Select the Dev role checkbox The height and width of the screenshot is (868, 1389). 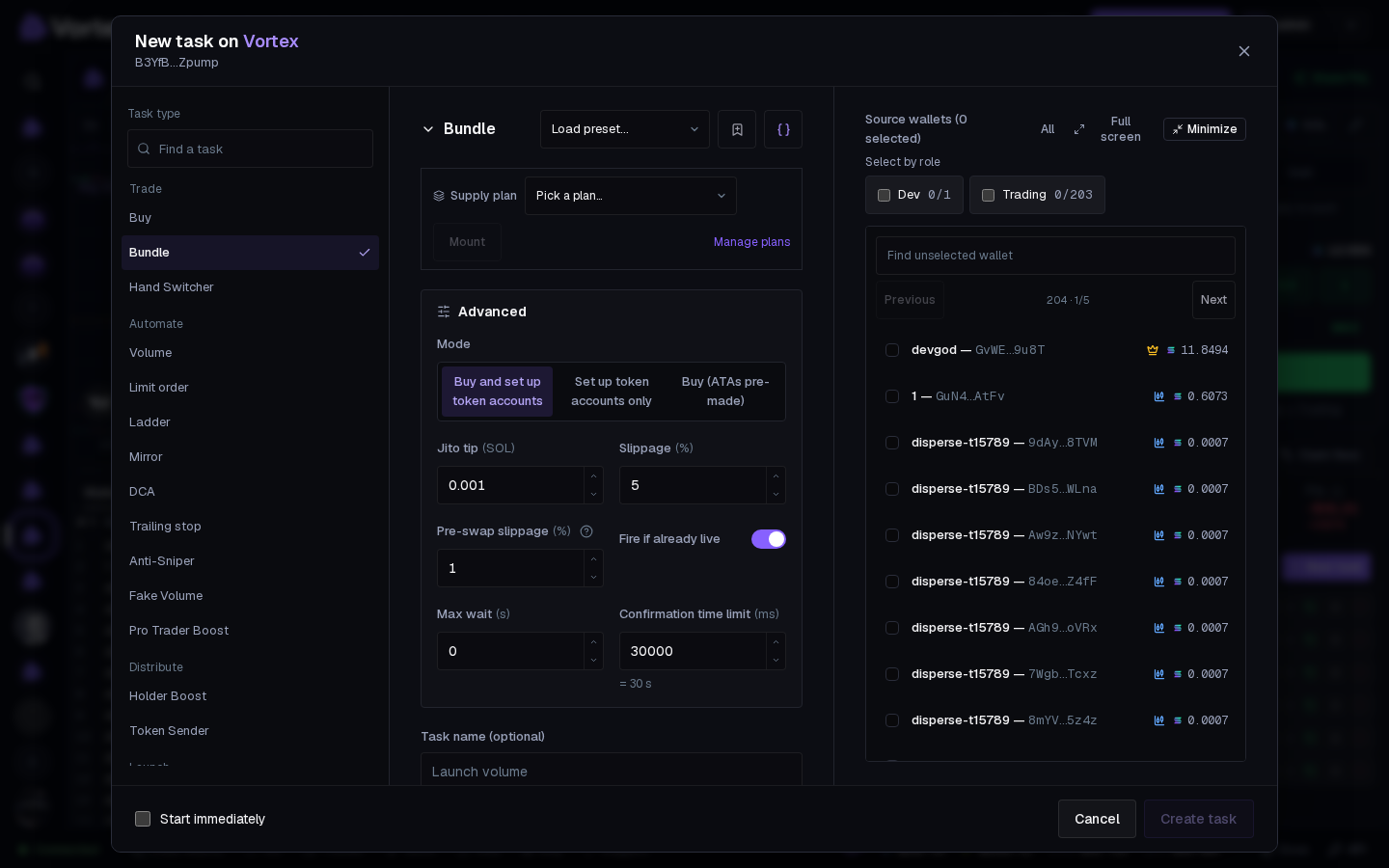pos(884,195)
